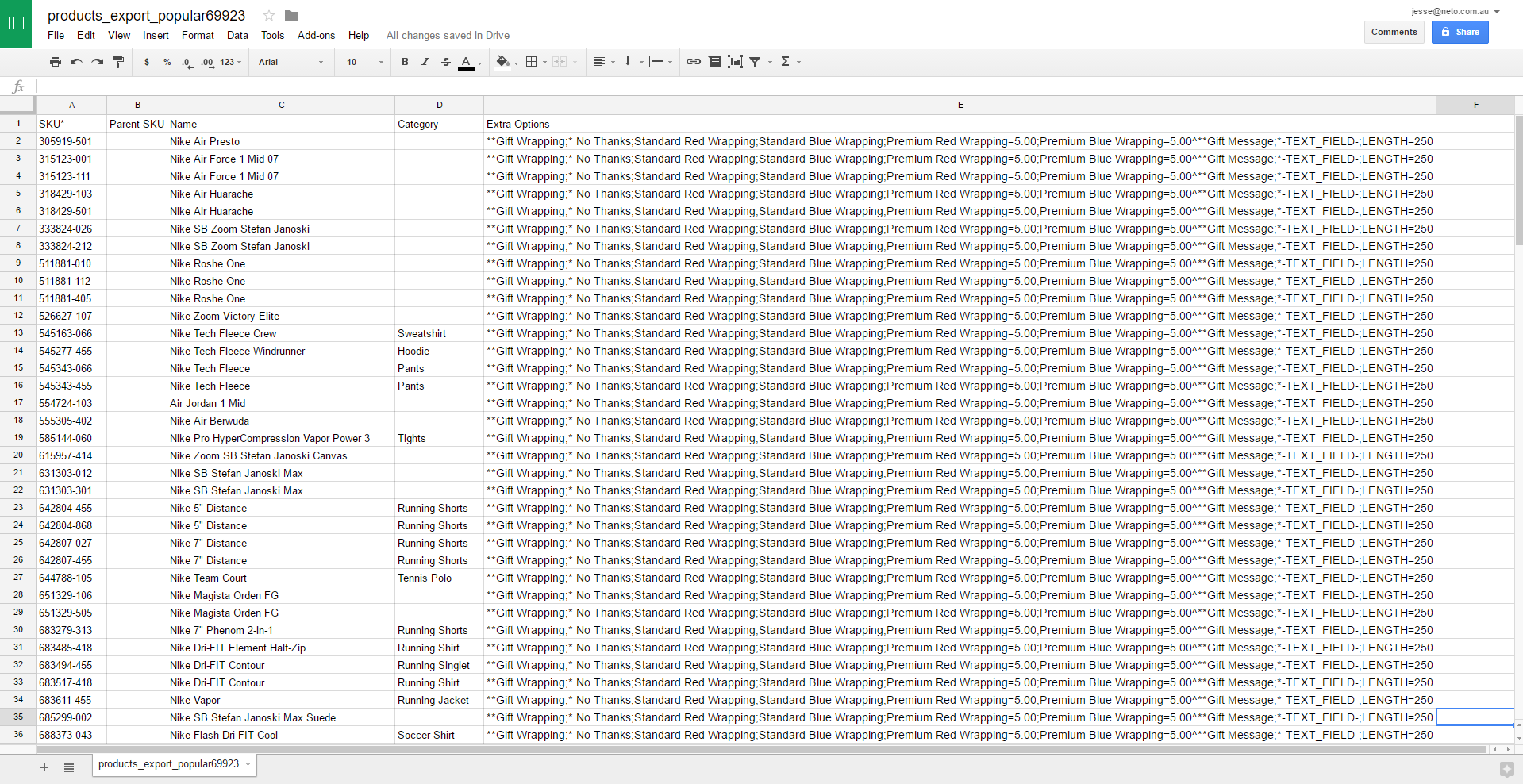Click the horizontal scrollbar
The height and width of the screenshot is (784, 1523).
tap(760, 749)
